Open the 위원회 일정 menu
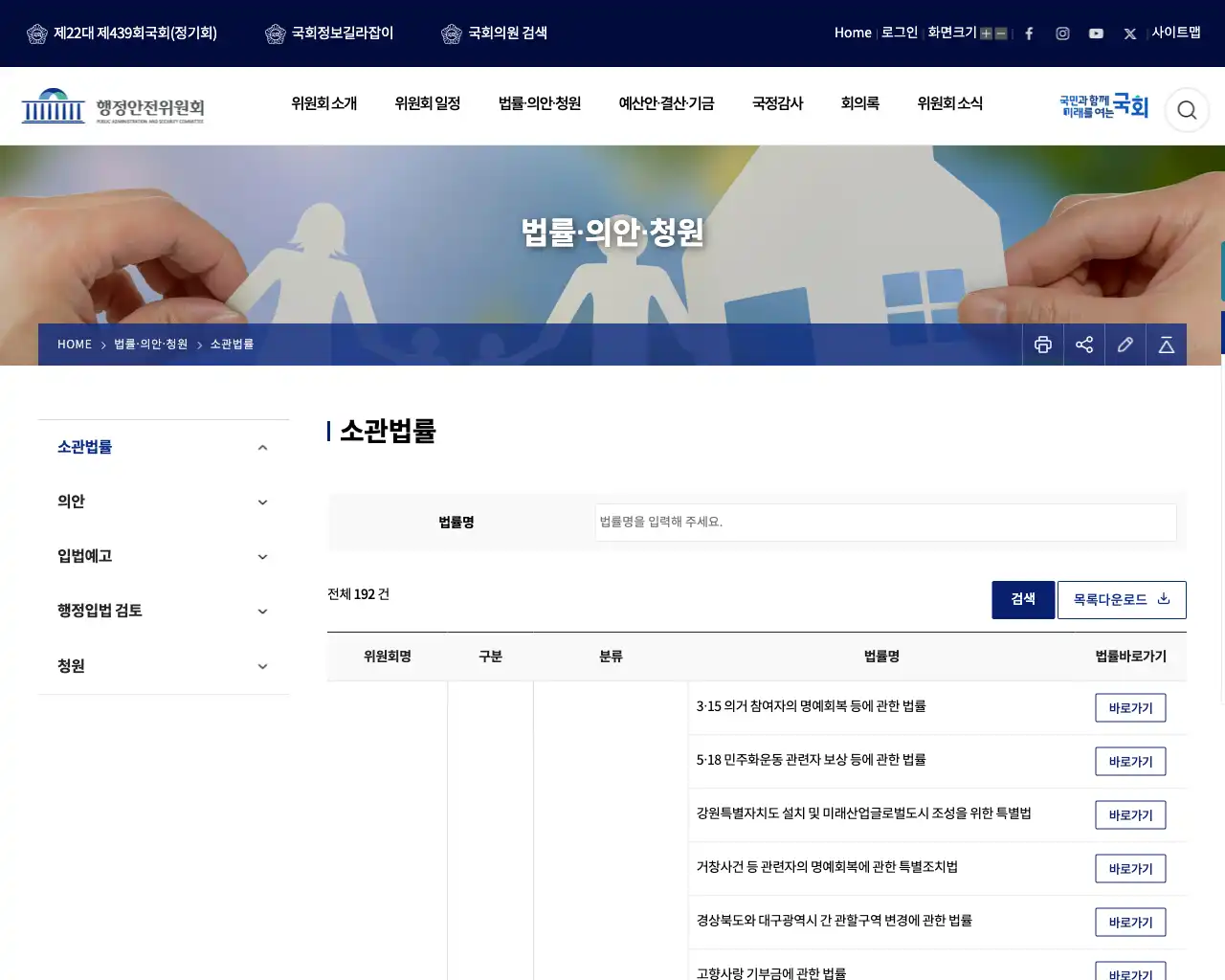This screenshot has height=980, width=1225. (428, 103)
